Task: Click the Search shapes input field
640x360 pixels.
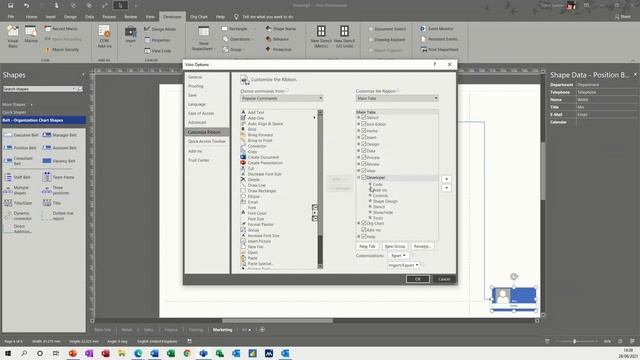Action: [x=37, y=89]
